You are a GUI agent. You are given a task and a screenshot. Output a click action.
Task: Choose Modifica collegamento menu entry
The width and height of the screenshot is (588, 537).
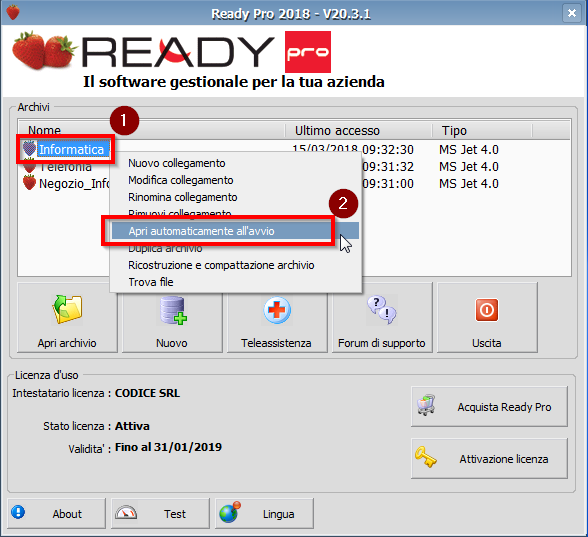pyautogui.click(x=236, y=180)
